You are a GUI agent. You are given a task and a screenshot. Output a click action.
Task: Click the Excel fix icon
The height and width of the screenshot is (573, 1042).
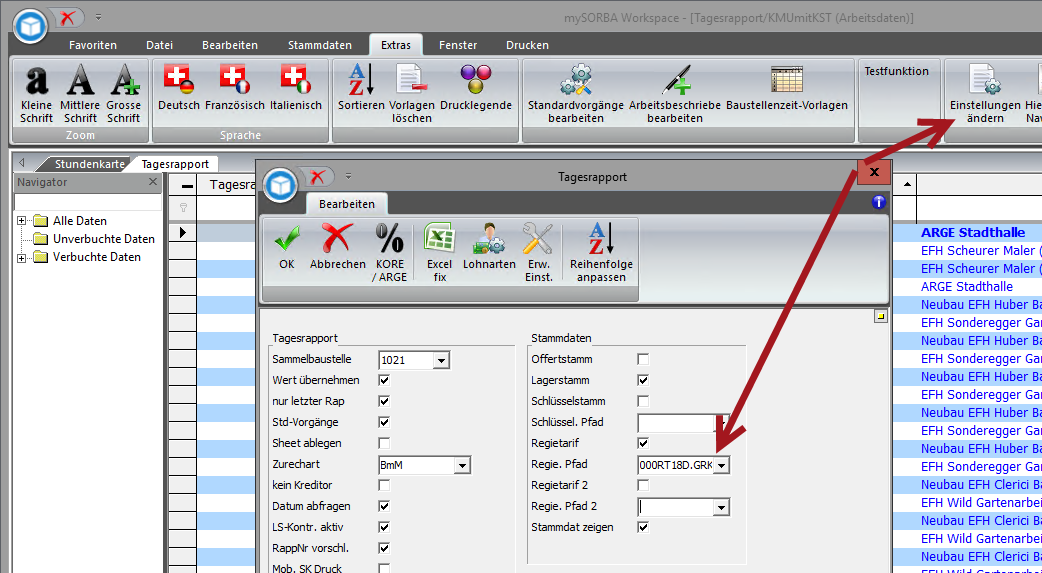(x=439, y=240)
